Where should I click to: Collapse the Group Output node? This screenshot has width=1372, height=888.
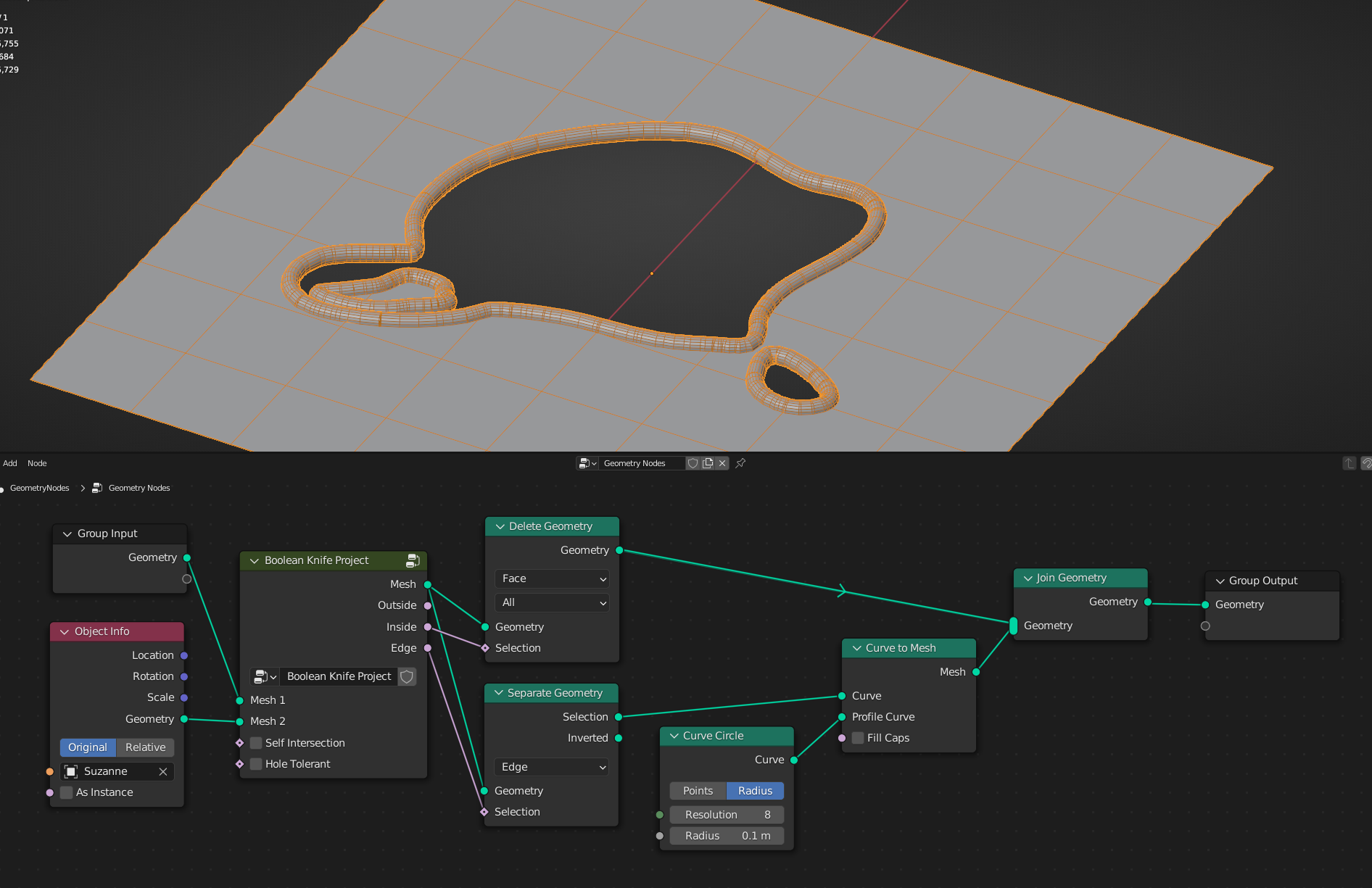click(x=1220, y=581)
